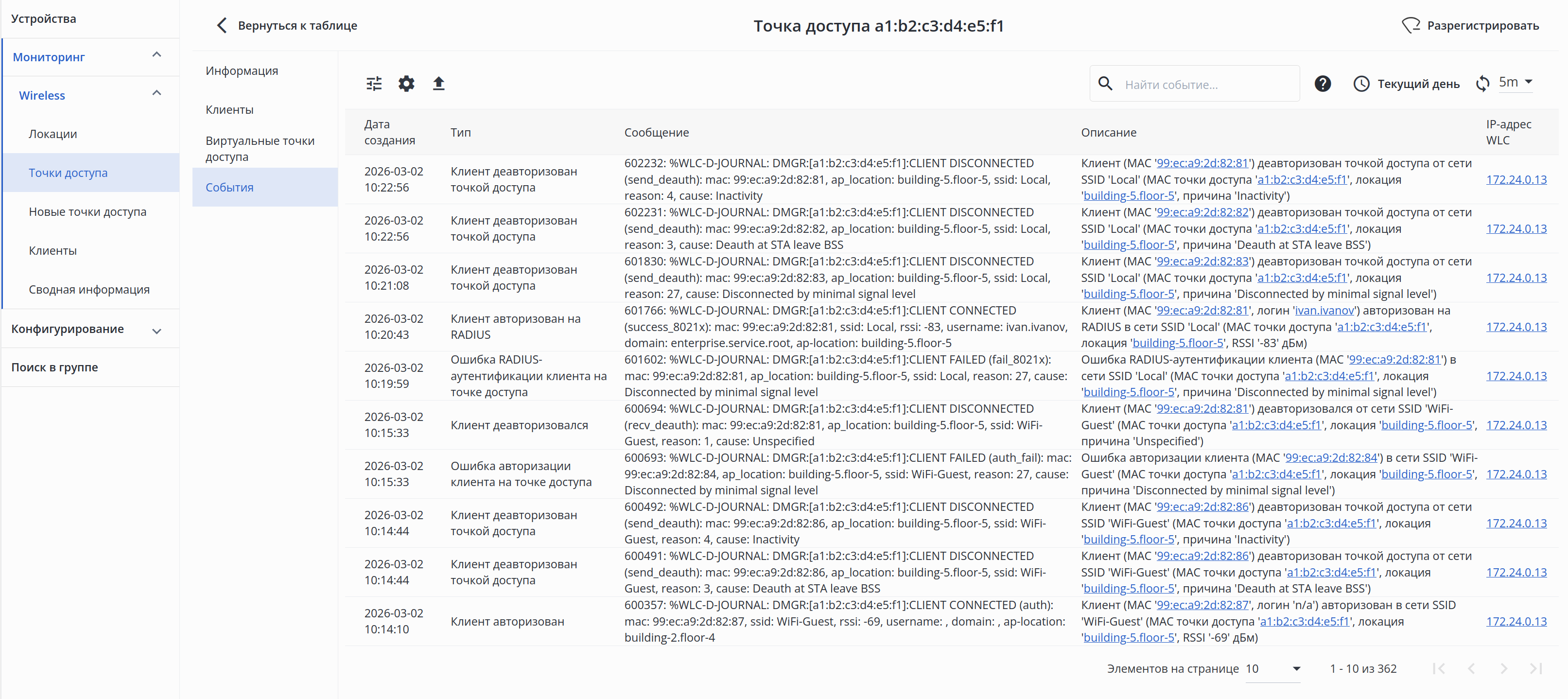The image size is (1568, 699).
Task: Click the help question mark icon
Action: pyautogui.click(x=1322, y=84)
